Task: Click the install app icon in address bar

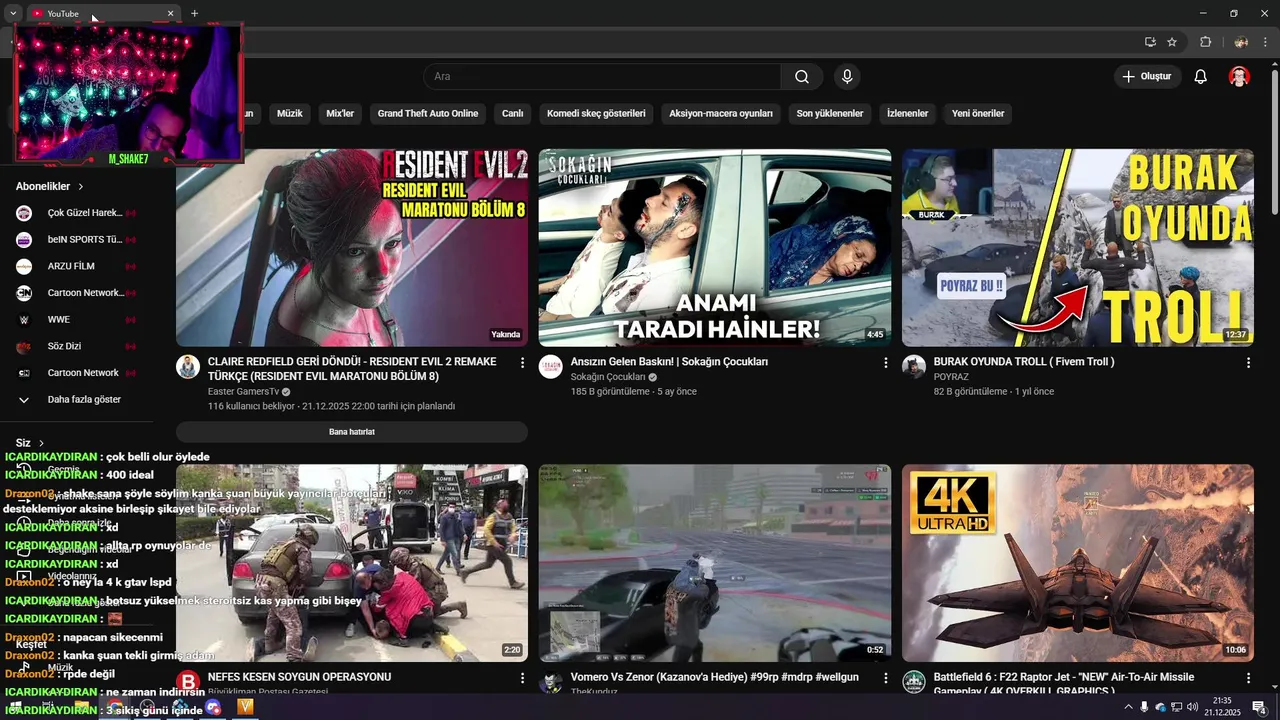Action: (x=1150, y=42)
